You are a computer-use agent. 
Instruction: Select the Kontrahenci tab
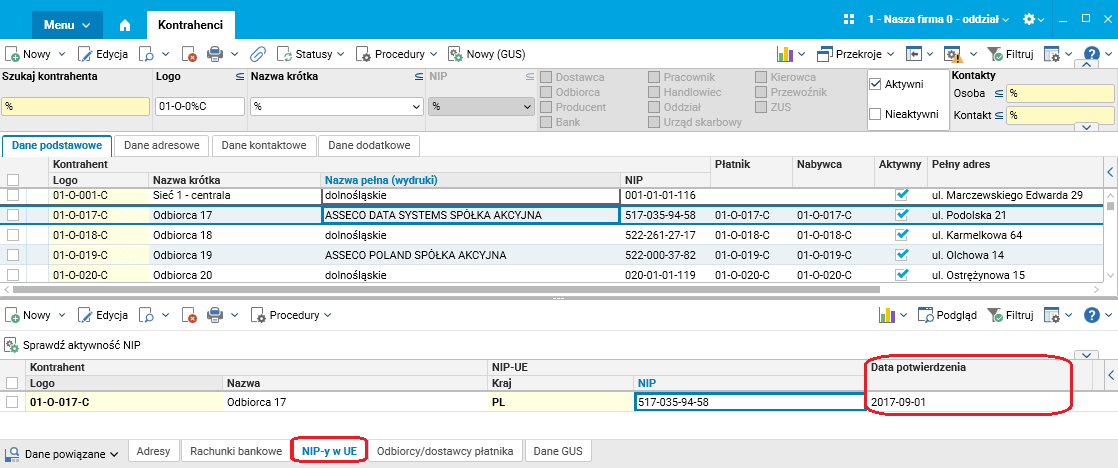(190, 25)
